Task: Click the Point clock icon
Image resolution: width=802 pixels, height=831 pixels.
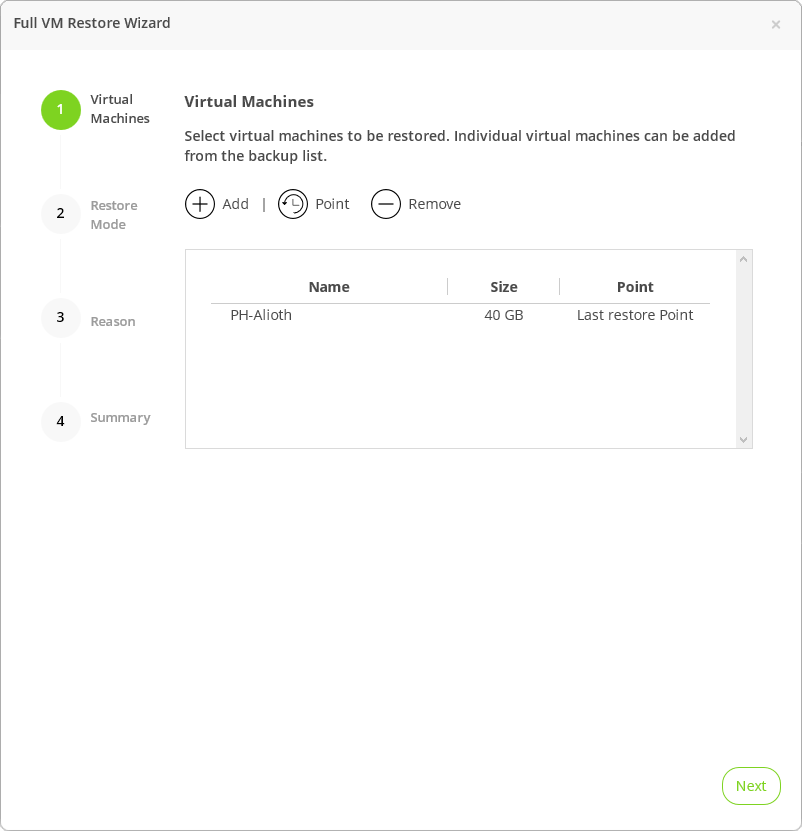Action: click(293, 204)
